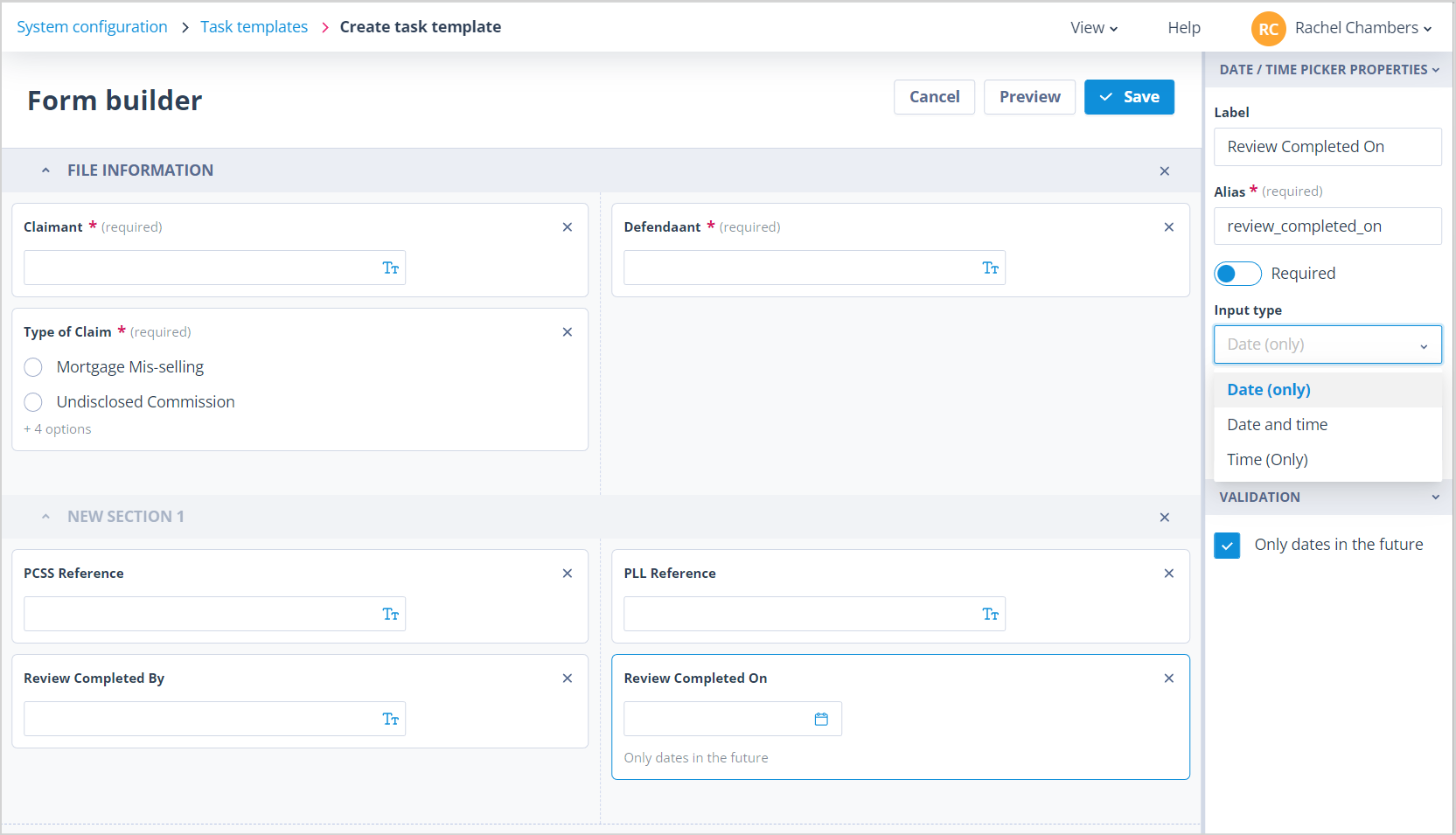Delete the Type of Claim field via X
The height and width of the screenshot is (835, 1456).
[568, 332]
